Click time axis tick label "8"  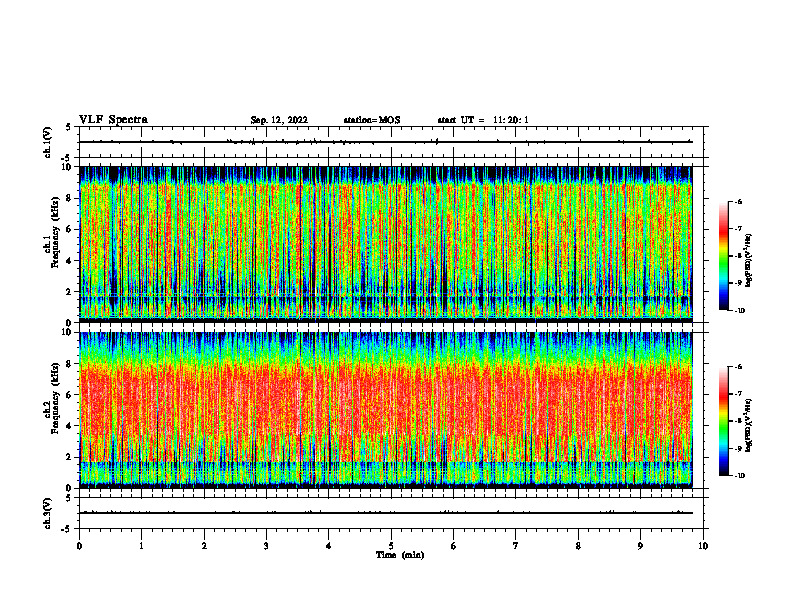pyautogui.click(x=578, y=546)
